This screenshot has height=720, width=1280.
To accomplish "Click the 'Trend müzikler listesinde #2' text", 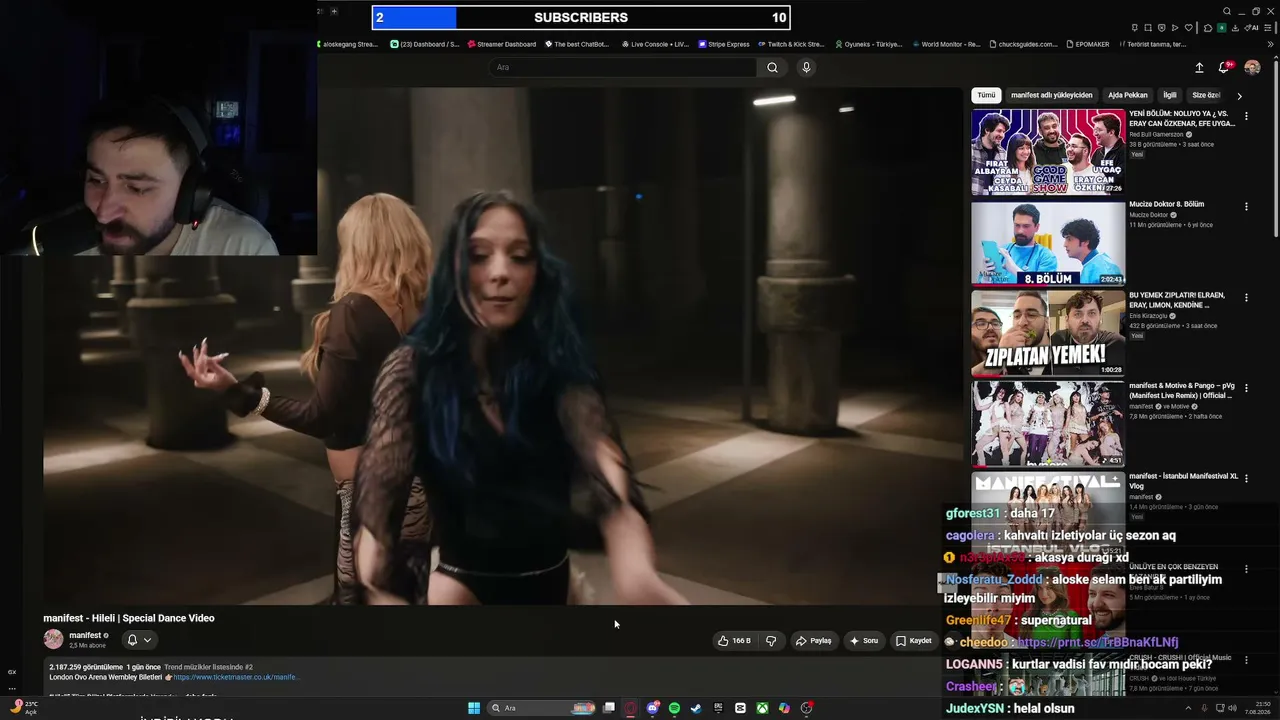I will 208,667.
